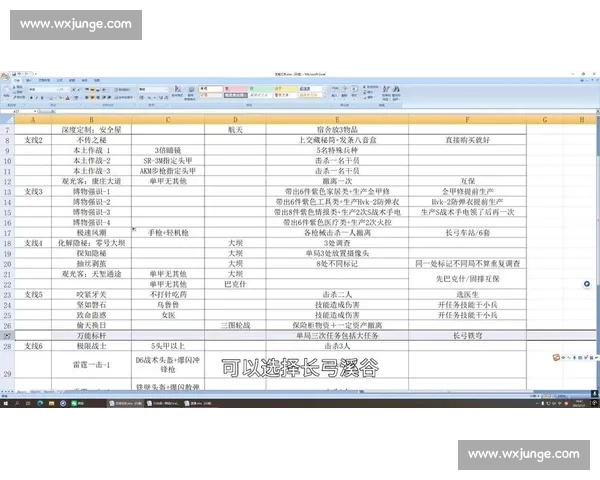Click the Decrease Font Size icon

pyautogui.click(x=79, y=90)
